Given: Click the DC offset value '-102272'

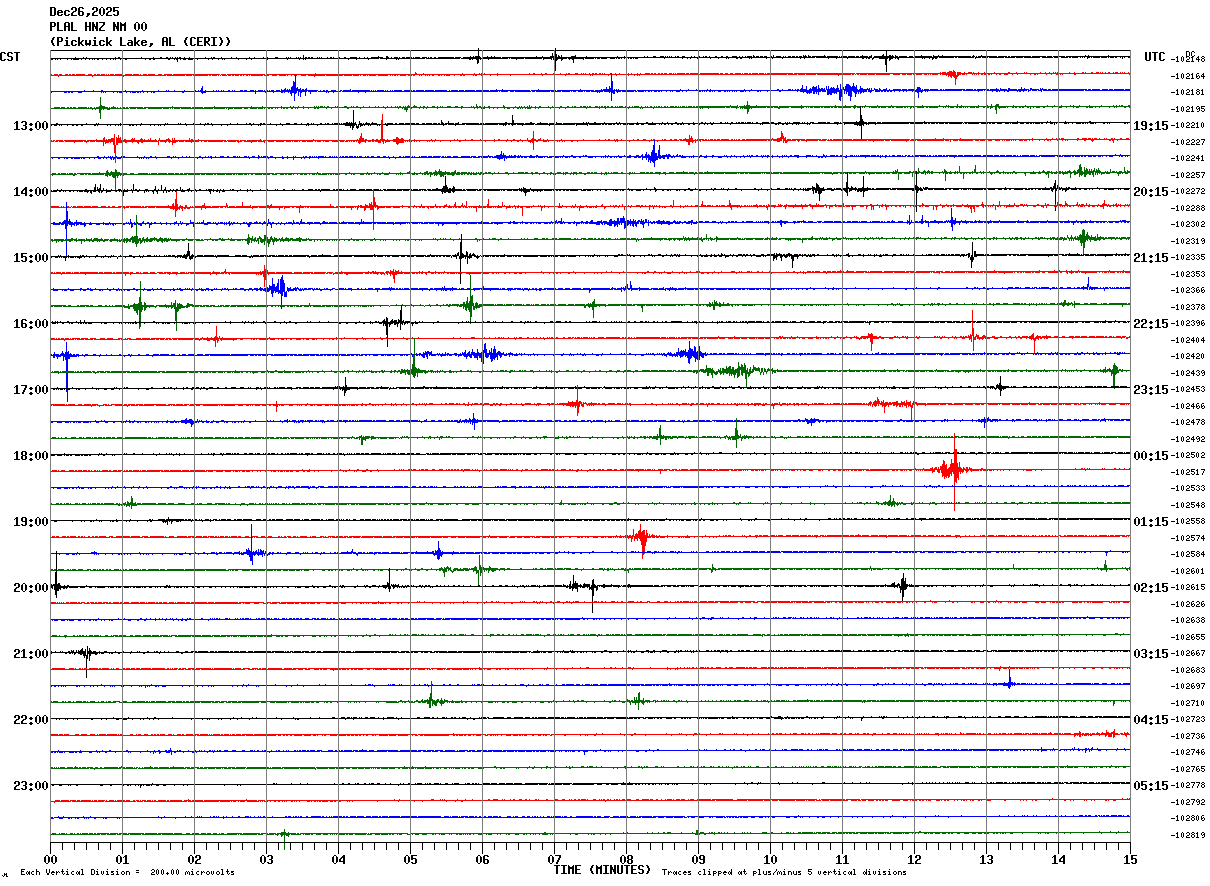Looking at the screenshot, I should click(x=1189, y=192).
